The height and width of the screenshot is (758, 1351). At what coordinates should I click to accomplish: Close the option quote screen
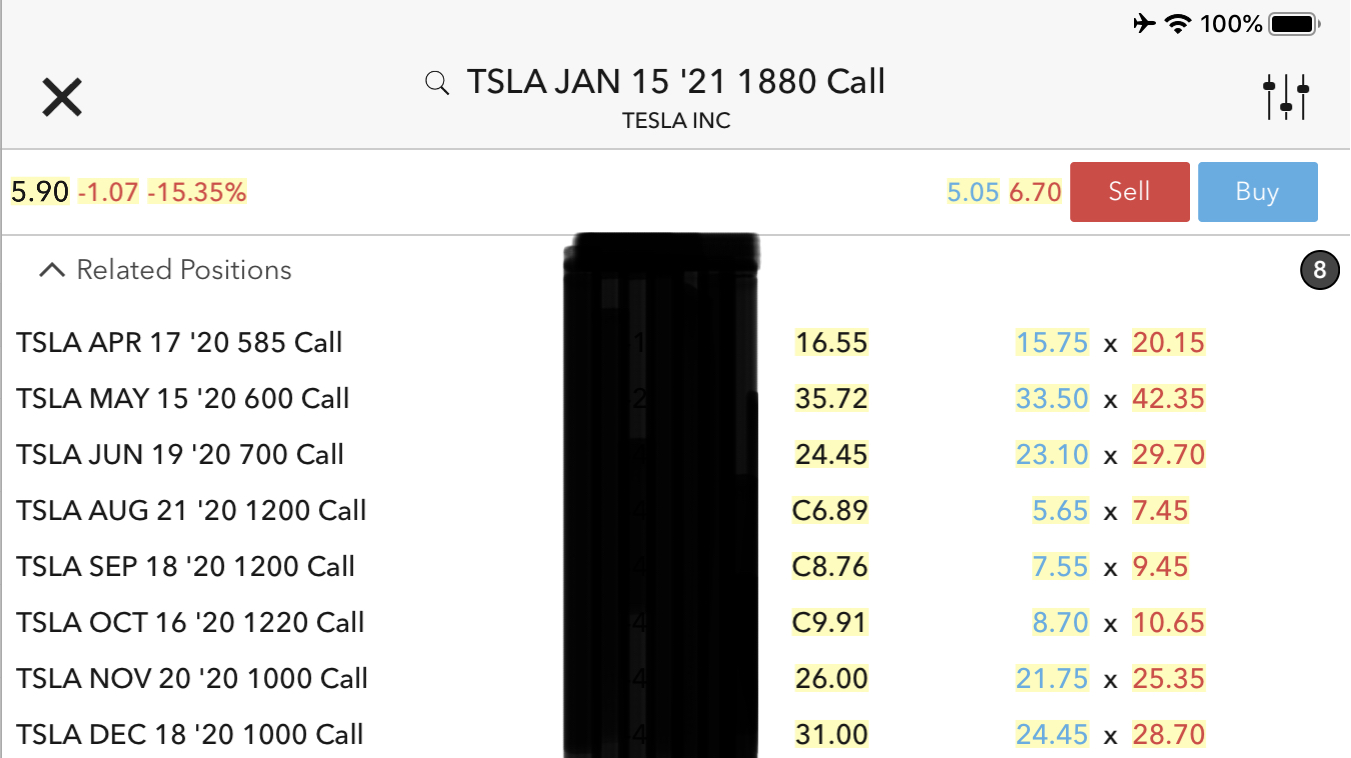[61, 98]
